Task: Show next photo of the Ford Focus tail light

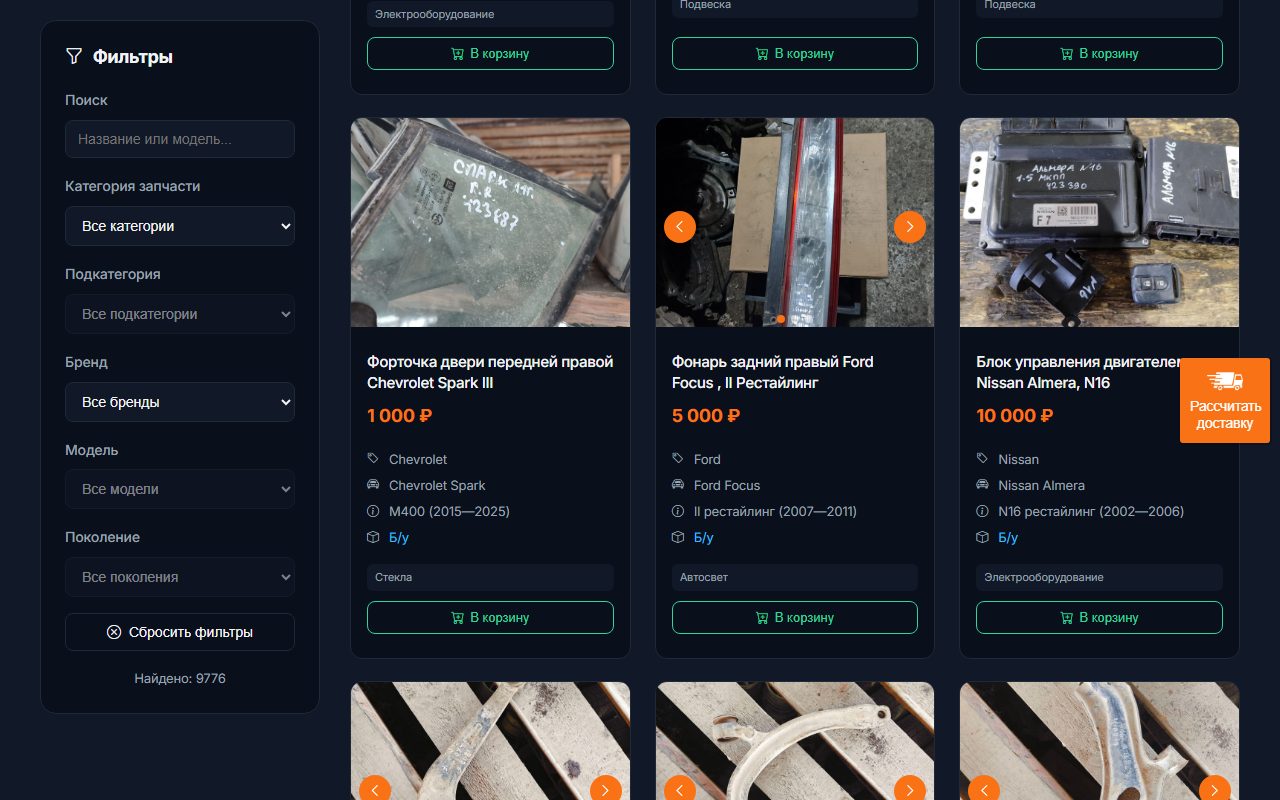Action: [x=910, y=227]
